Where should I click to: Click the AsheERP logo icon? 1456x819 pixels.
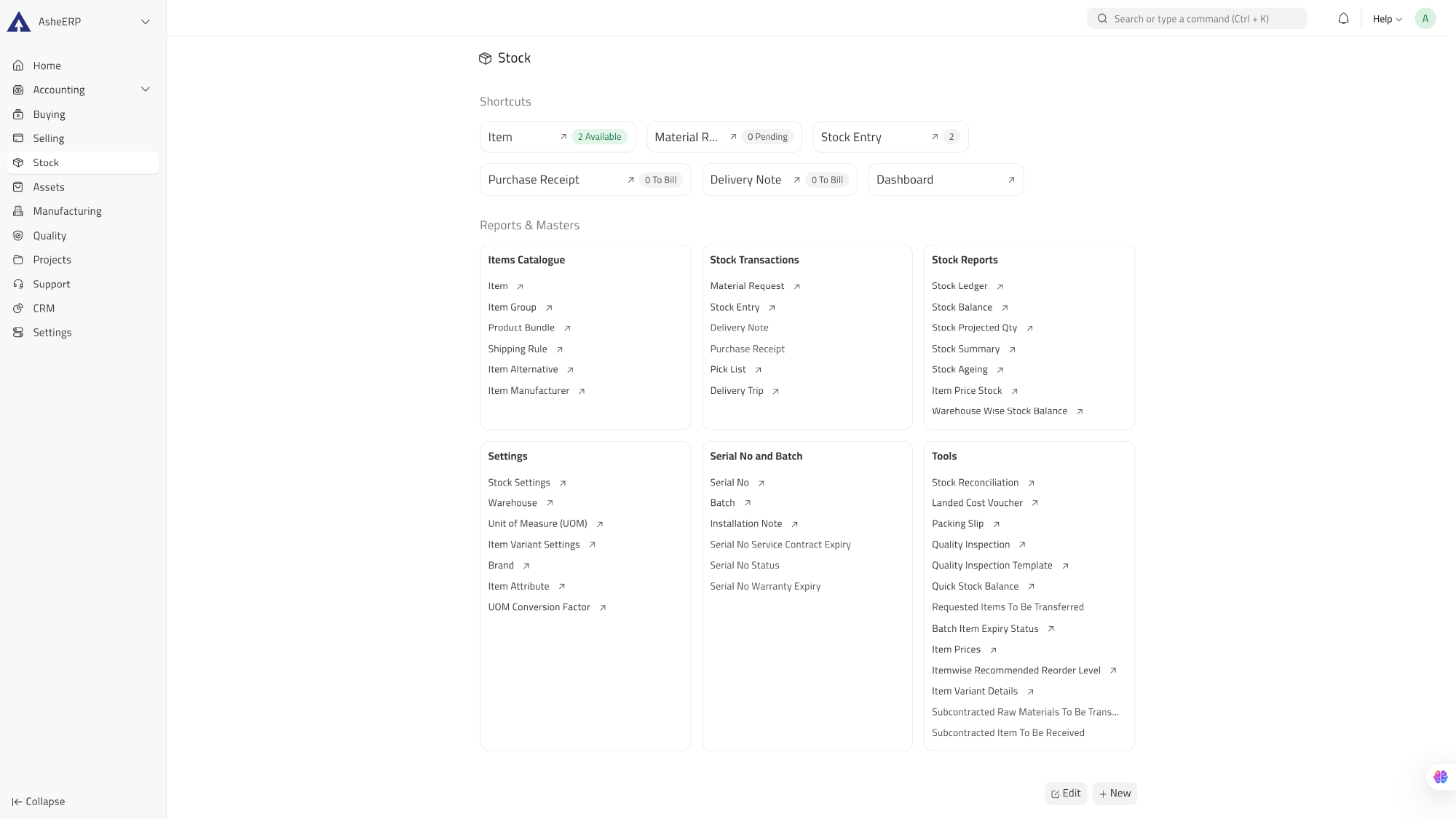[x=19, y=22]
